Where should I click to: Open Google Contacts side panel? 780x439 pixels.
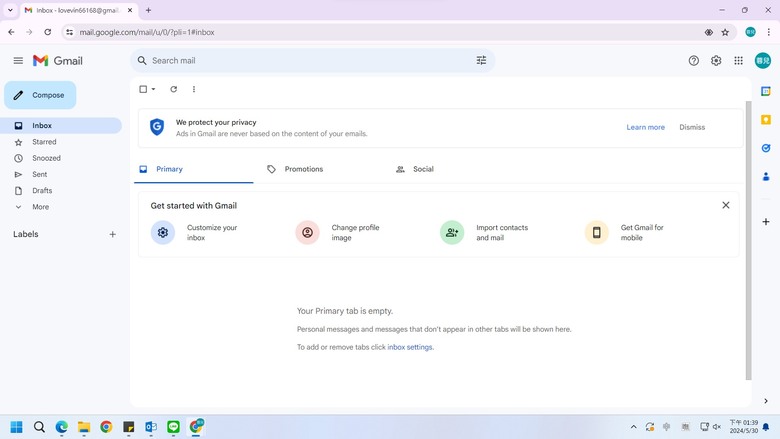766,176
